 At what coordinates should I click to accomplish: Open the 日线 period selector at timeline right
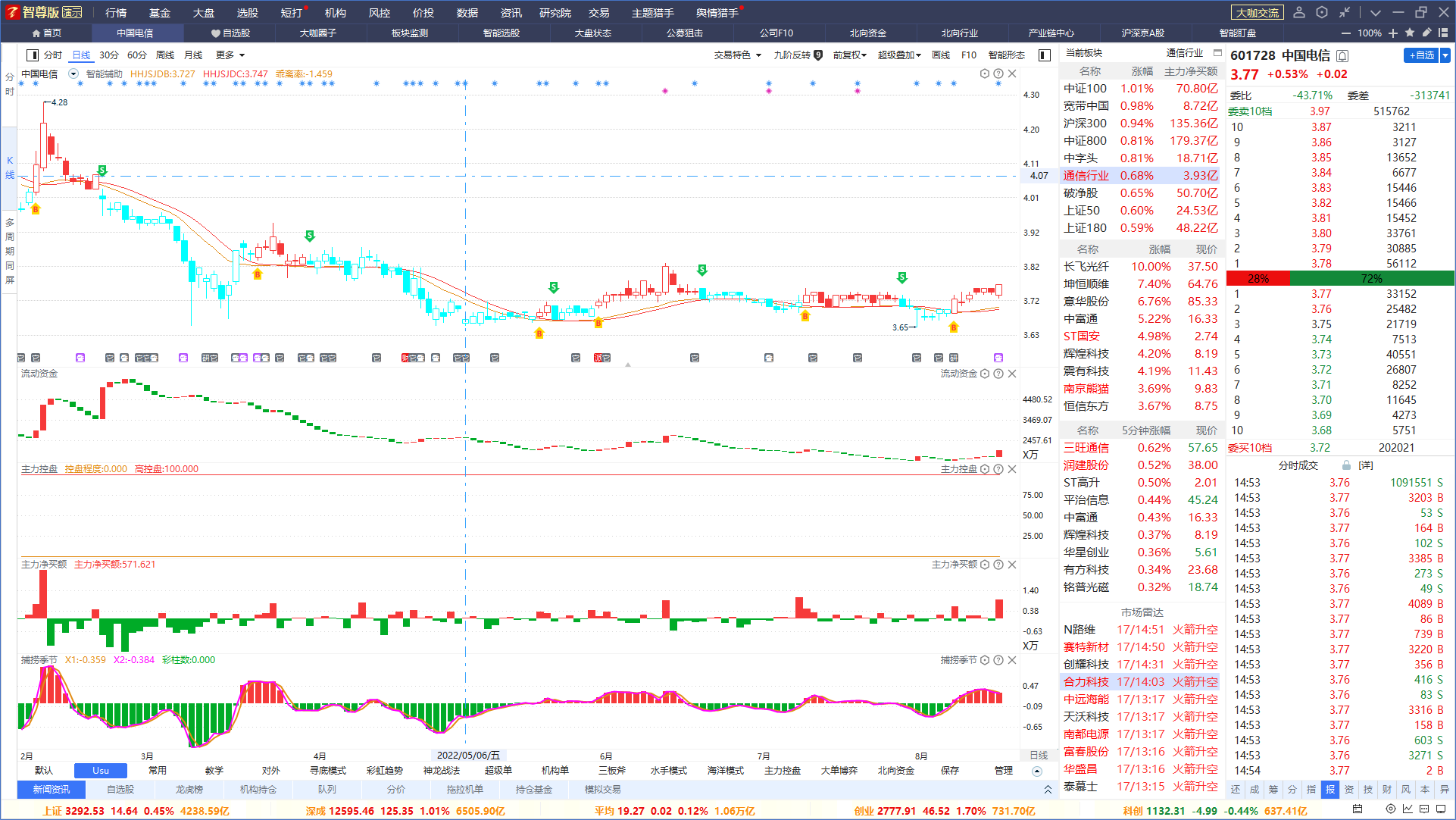[x=1039, y=756]
